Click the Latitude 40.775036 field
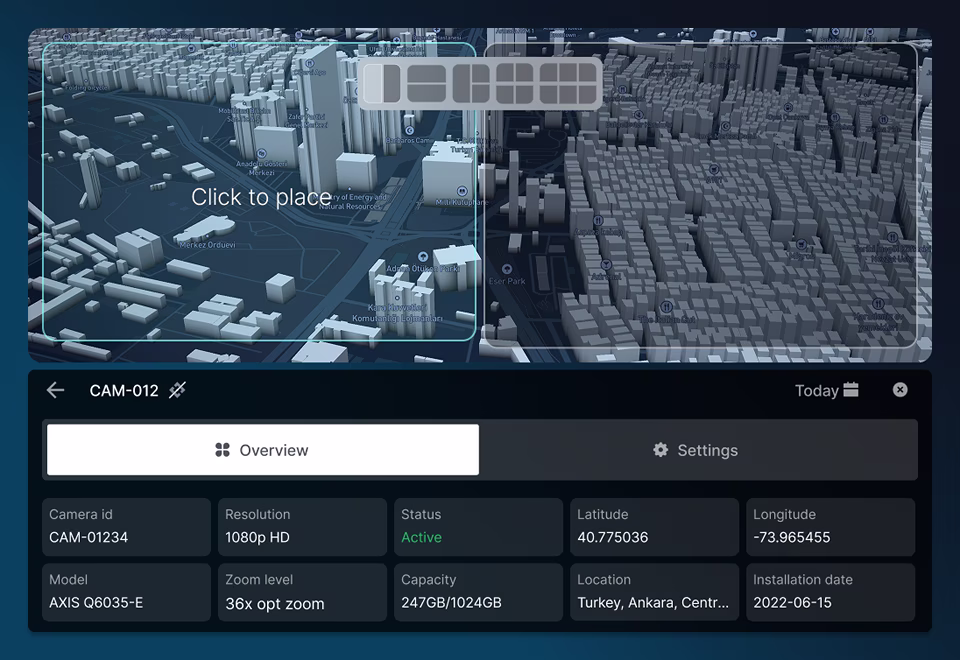Screen dimensions: 960x660 pos(654,526)
